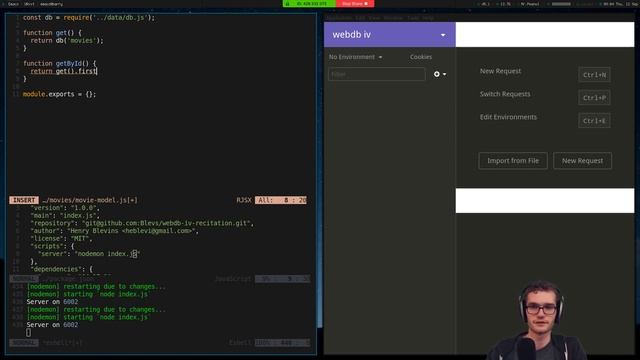Viewport: 640px width, 360px height.
Task: Click the Cookies link
Action: point(421,57)
